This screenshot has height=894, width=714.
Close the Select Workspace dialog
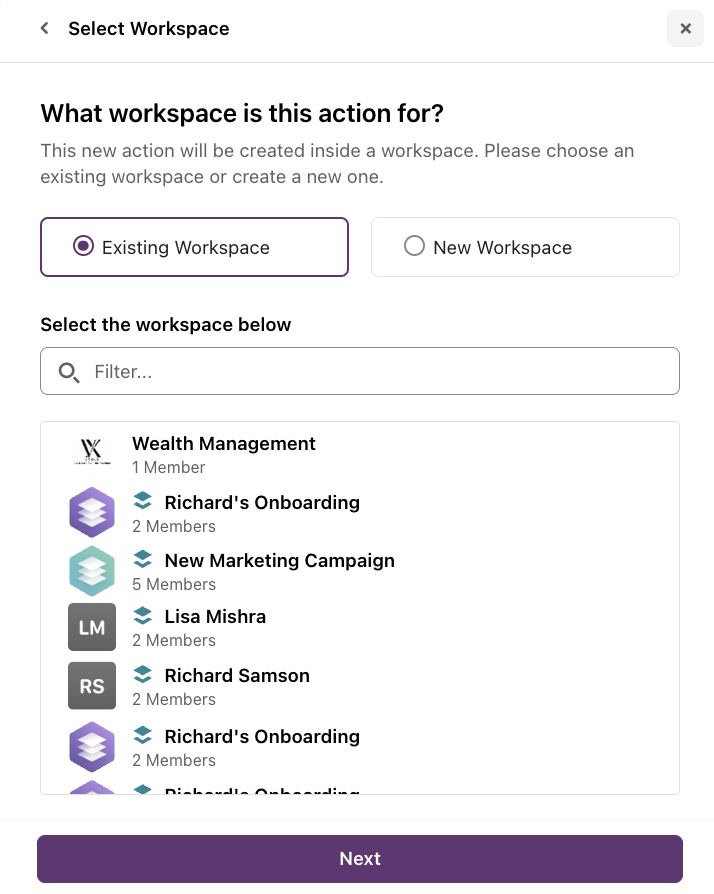[685, 29]
